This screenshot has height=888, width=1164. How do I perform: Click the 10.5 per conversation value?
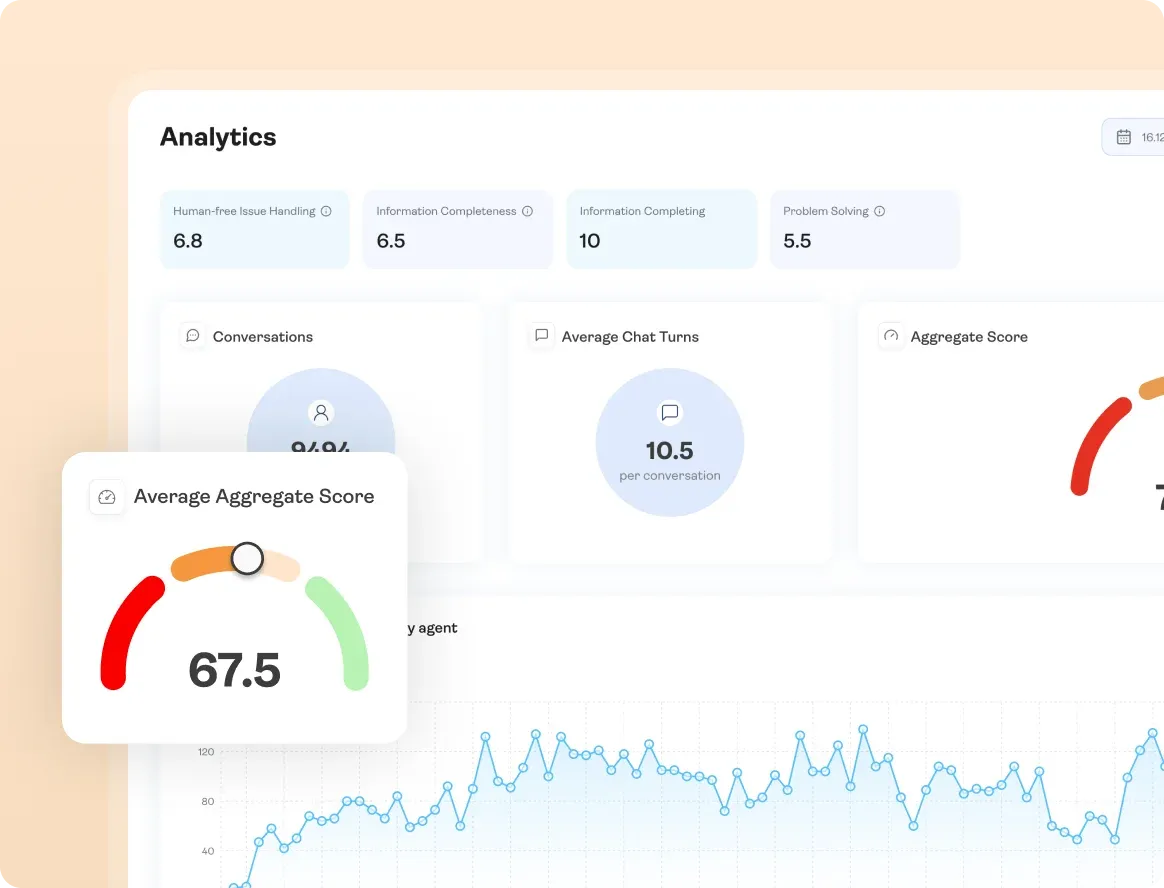[x=670, y=450]
